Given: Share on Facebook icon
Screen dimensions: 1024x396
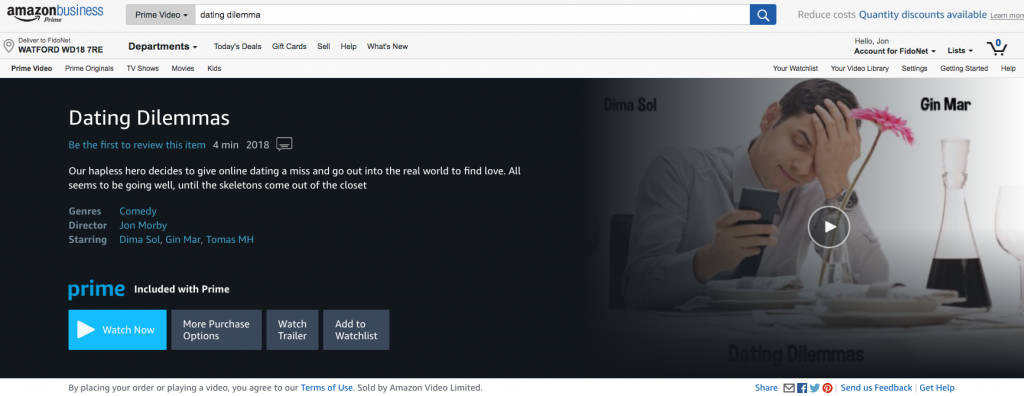Looking at the screenshot, I should (802, 388).
